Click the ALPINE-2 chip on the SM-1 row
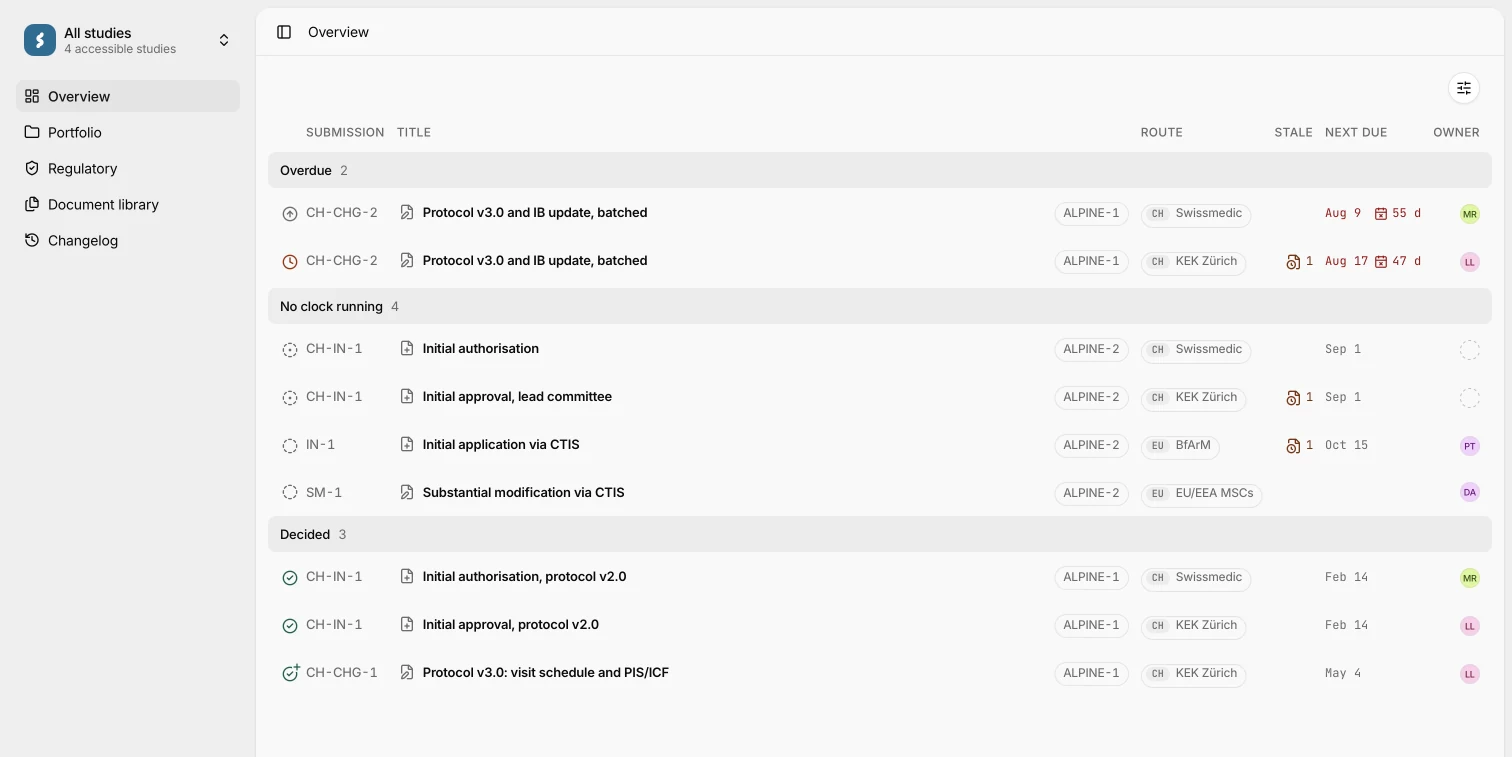The image size is (1512, 757). 1091,493
